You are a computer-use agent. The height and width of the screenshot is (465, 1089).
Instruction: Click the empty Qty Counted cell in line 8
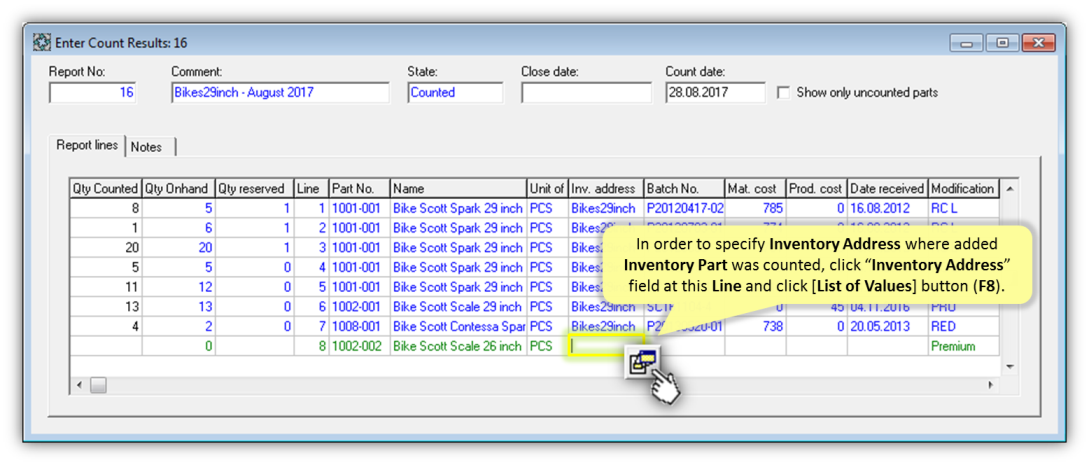coord(106,346)
